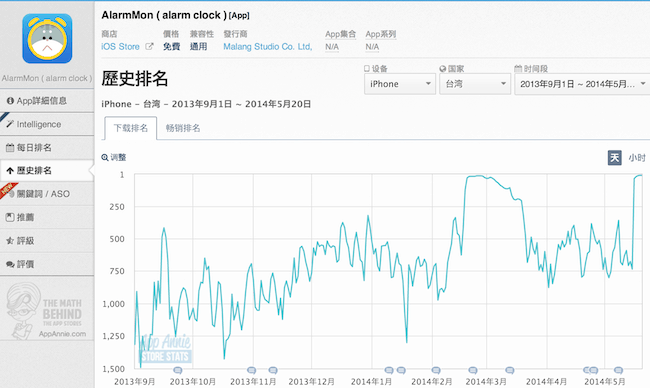Click the speech bubble icon for 評價
The height and width of the screenshot is (388, 650).
pyautogui.click(x=10, y=264)
